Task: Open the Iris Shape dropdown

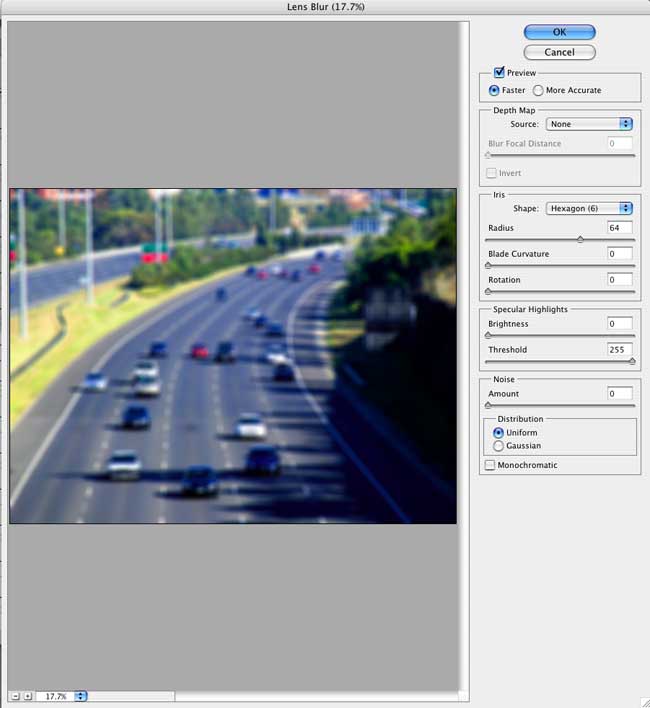Action: 589,208
